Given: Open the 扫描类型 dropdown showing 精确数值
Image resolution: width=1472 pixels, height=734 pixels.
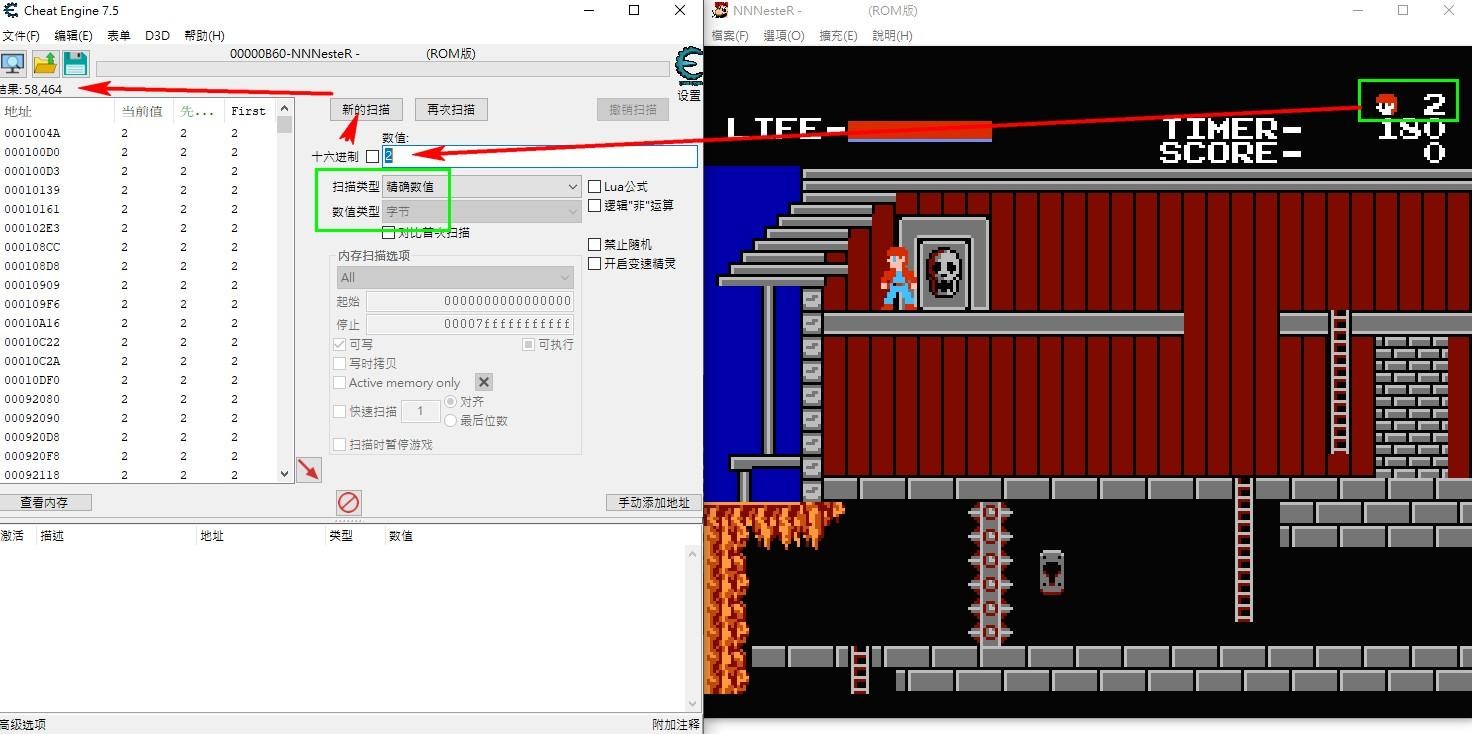Looking at the screenshot, I should tap(481, 187).
